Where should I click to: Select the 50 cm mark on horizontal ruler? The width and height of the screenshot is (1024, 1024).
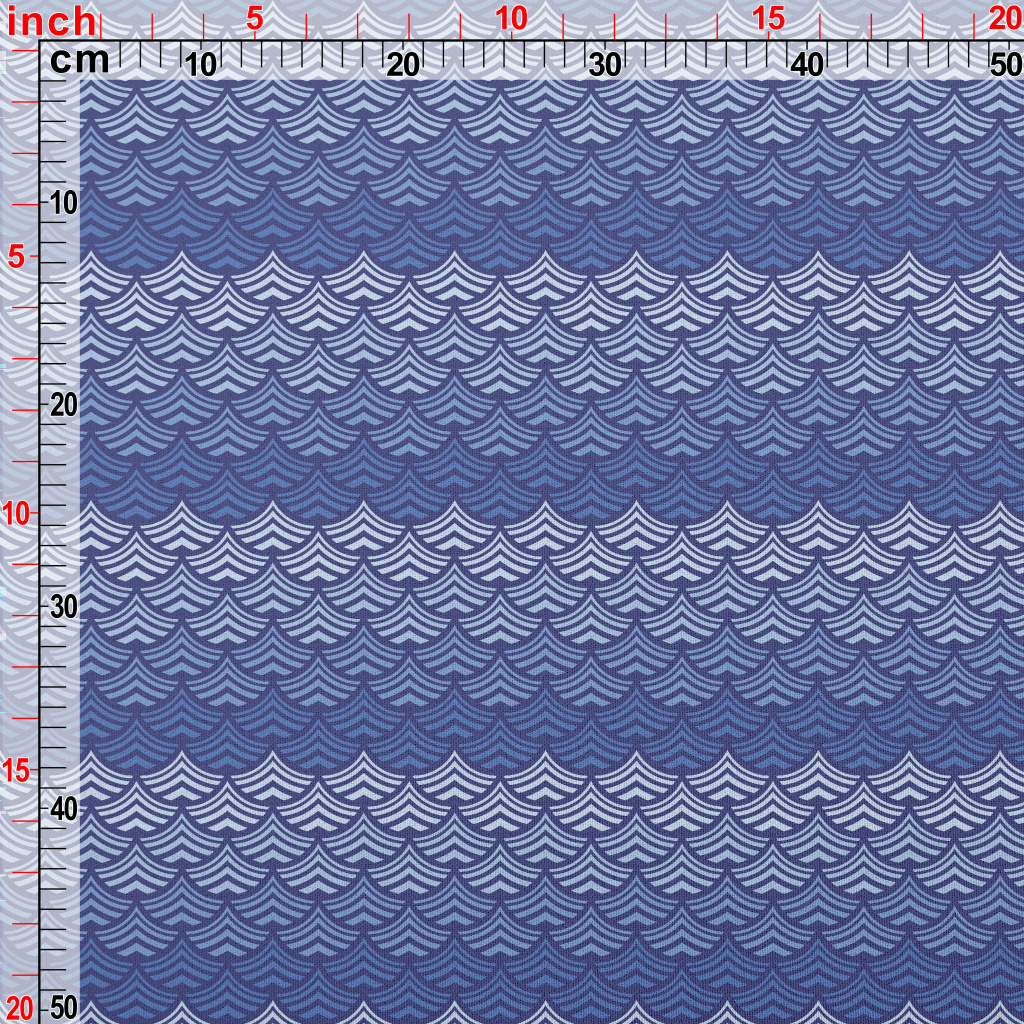coord(1004,65)
